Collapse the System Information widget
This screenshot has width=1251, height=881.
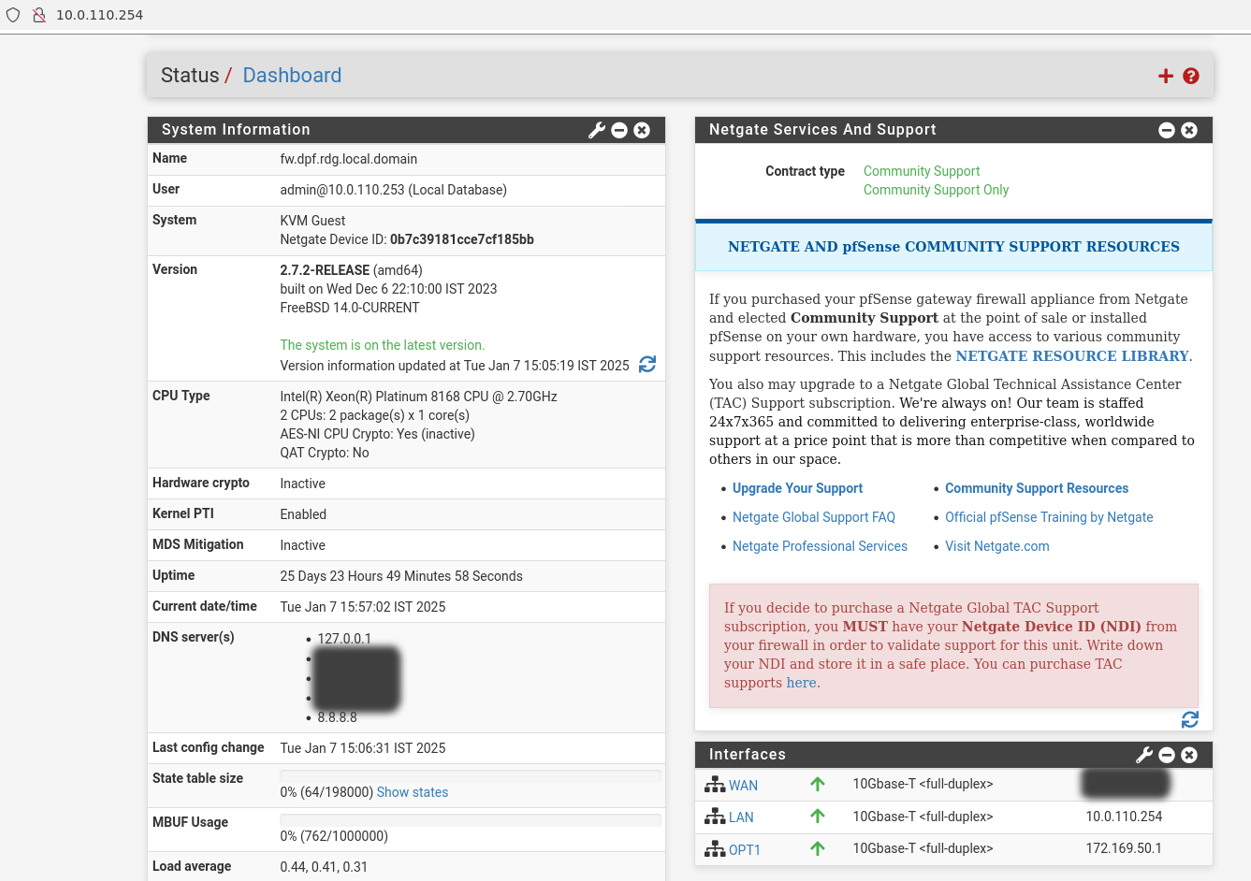pos(619,129)
